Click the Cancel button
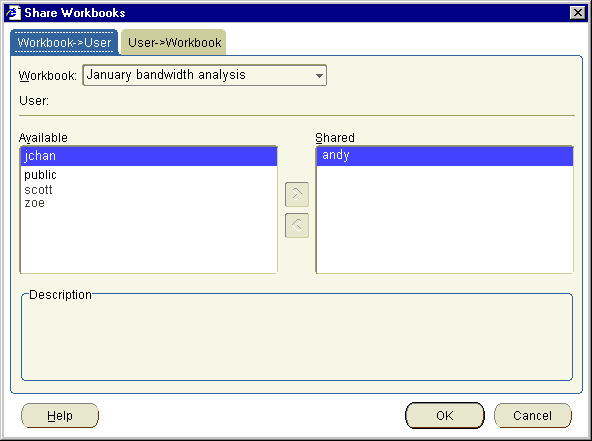This screenshot has height=441, width=592. pyautogui.click(x=533, y=416)
